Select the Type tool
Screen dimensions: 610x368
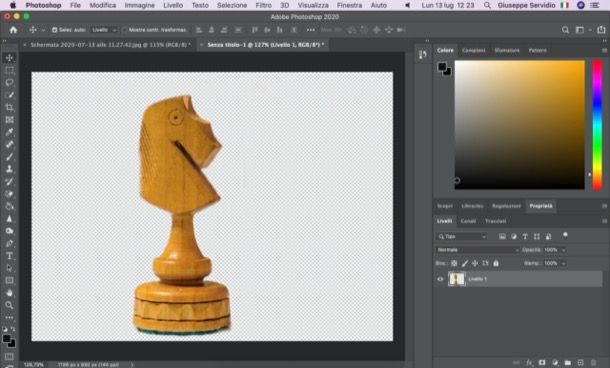[9, 256]
